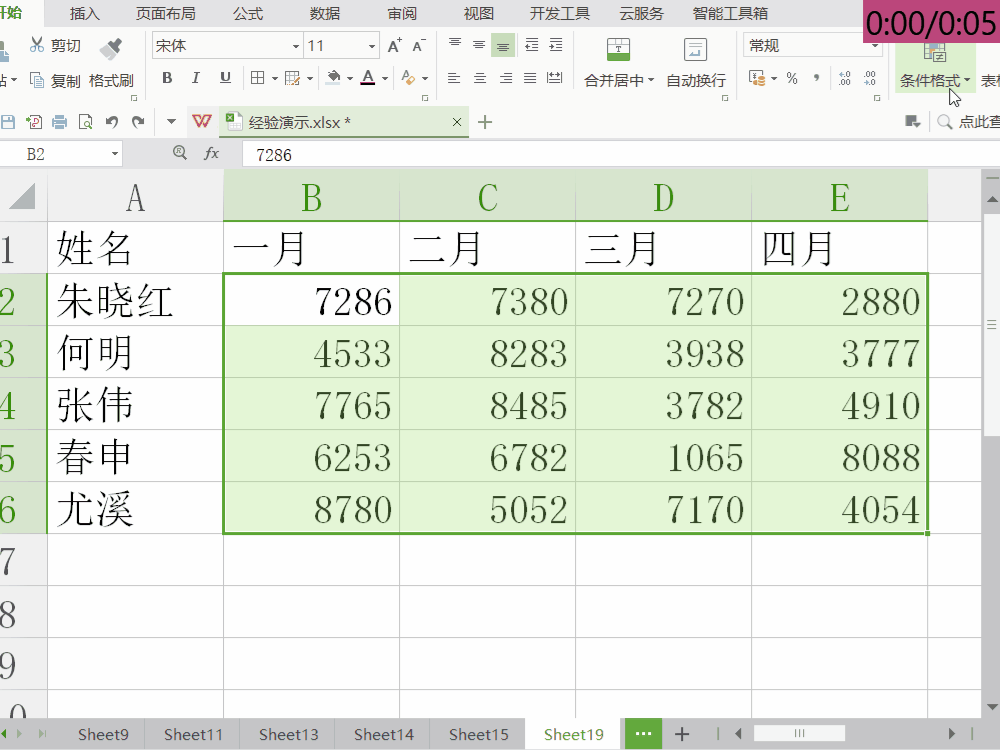The image size is (1000, 750).
Task: Open the borders dropdown arrow
Action: coord(275,78)
